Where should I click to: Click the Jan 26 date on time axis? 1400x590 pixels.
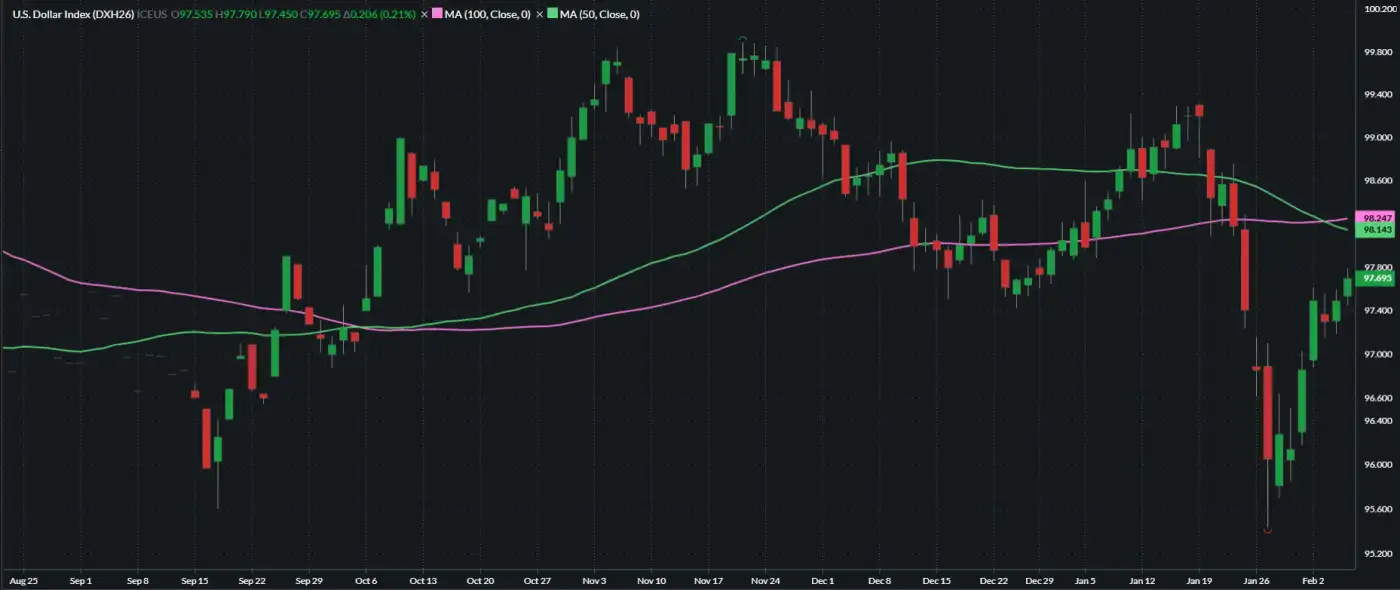[1256, 580]
